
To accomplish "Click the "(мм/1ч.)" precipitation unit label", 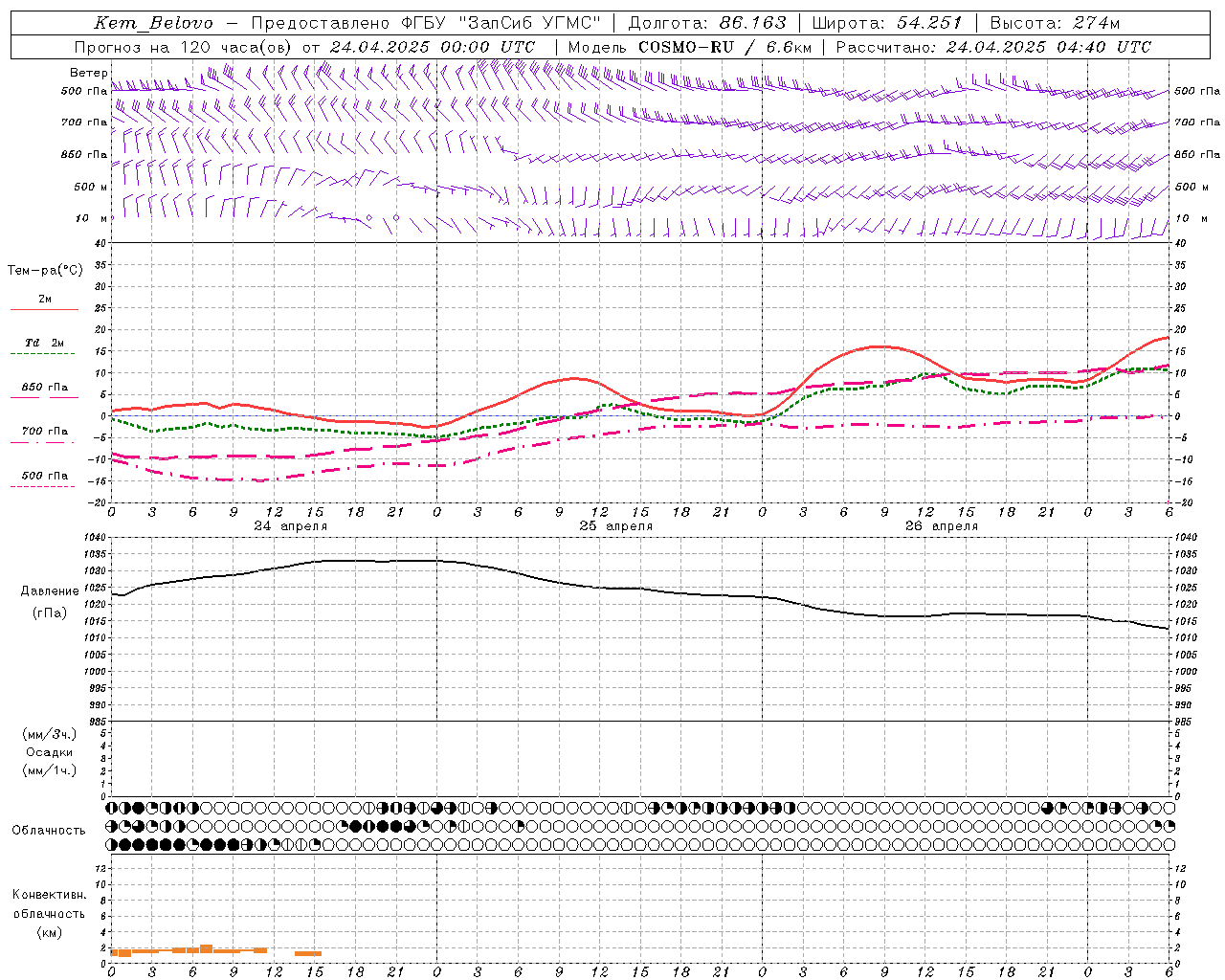I will point(50,770).
